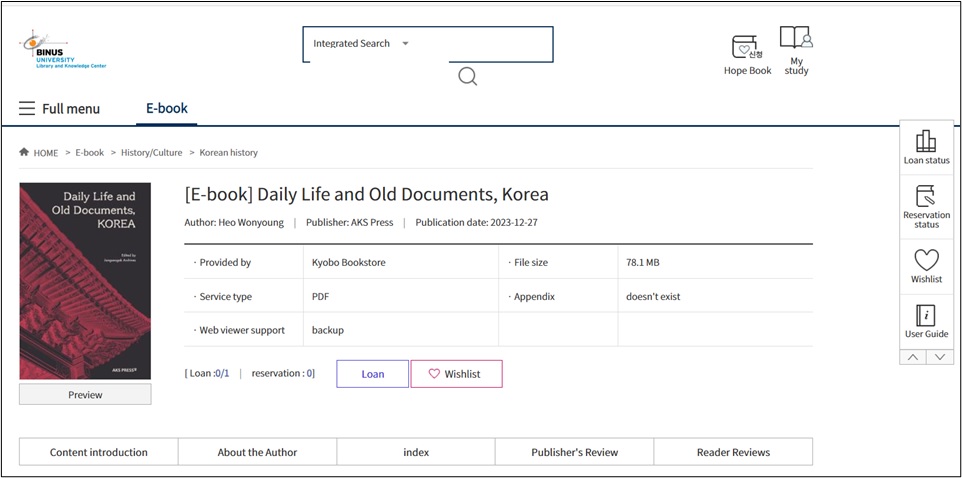Open Hope Book request icon
Viewport: 962px width, 478px height.
coord(747,48)
